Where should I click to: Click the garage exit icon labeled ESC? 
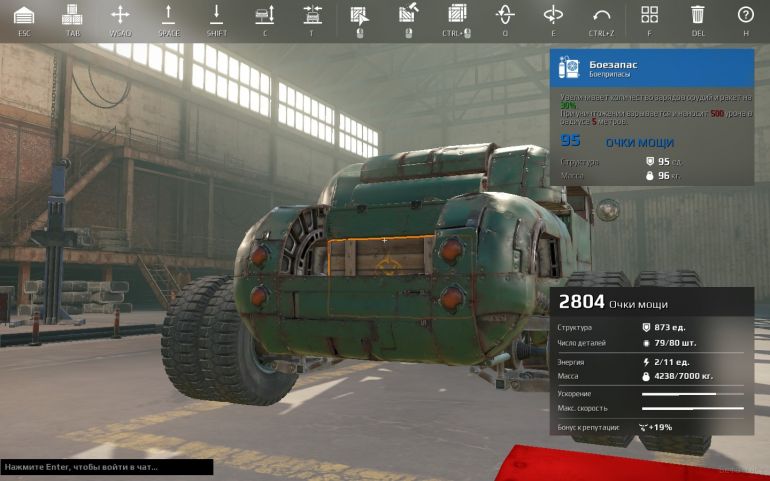pos(24,15)
